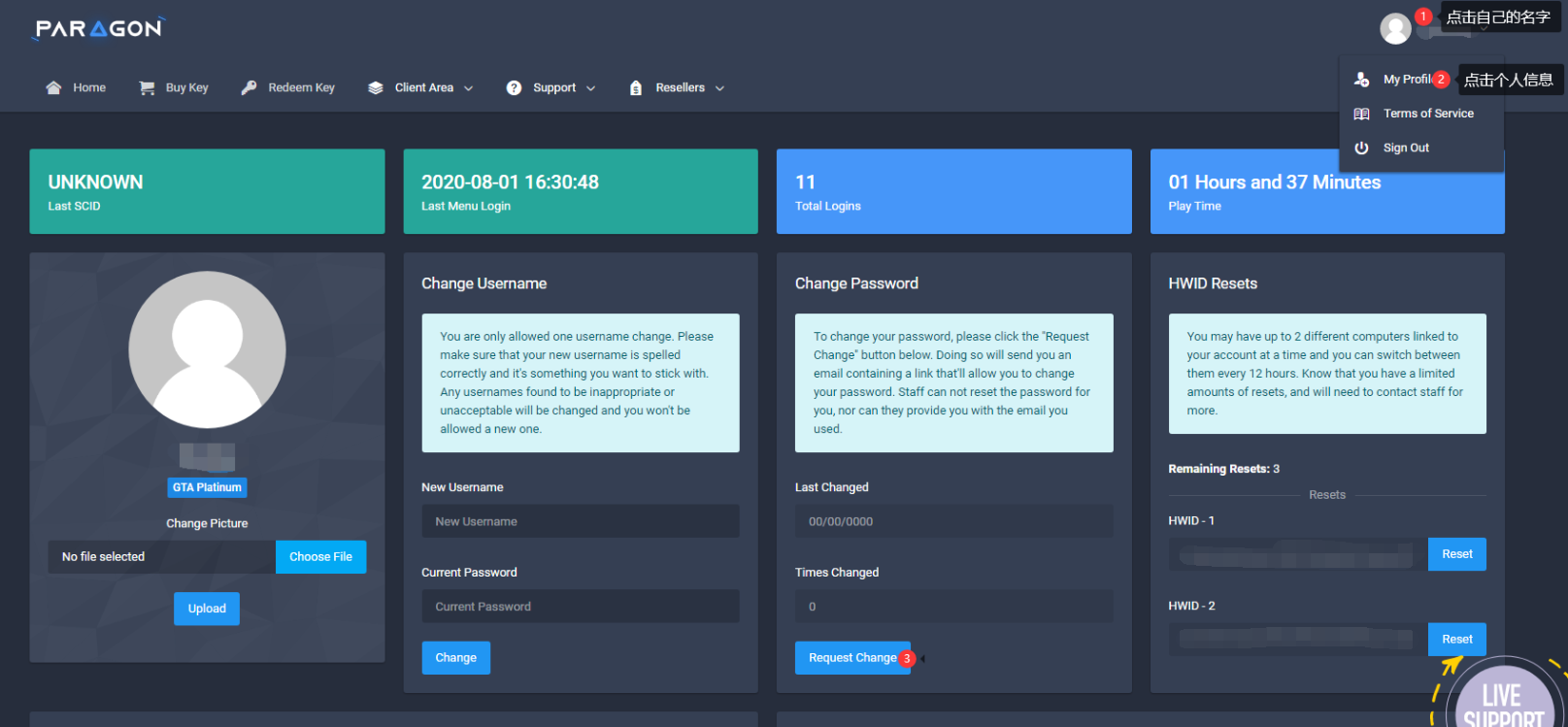Click the Change Password heading
The height and width of the screenshot is (727, 1568).
[856, 283]
